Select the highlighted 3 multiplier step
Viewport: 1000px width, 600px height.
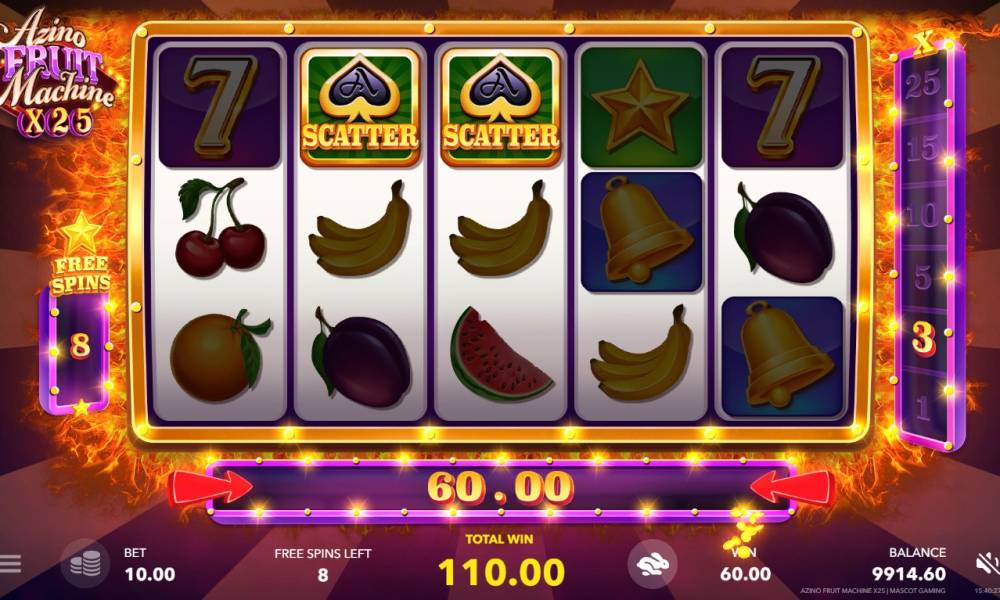(x=923, y=338)
